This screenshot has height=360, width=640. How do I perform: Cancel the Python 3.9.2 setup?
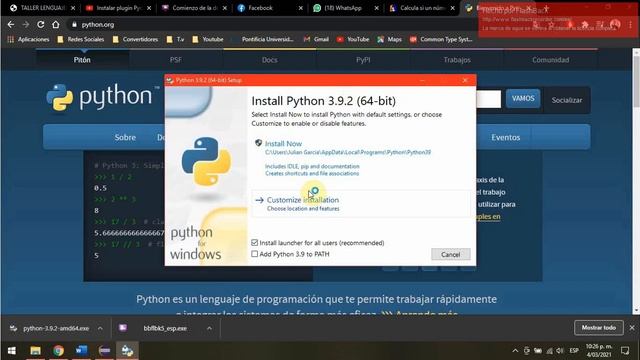click(451, 254)
